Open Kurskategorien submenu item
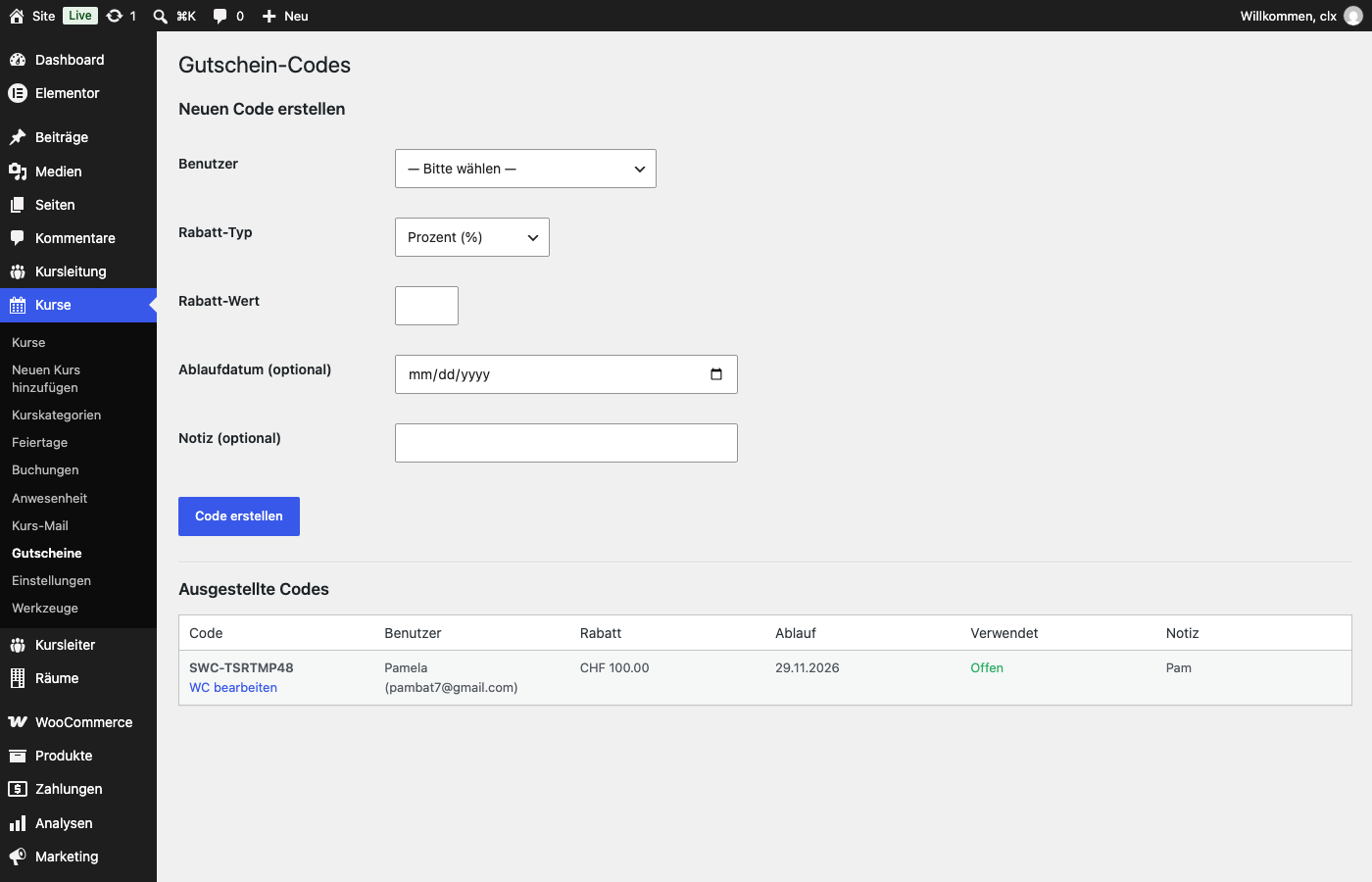The width and height of the screenshot is (1372, 882). [57, 416]
